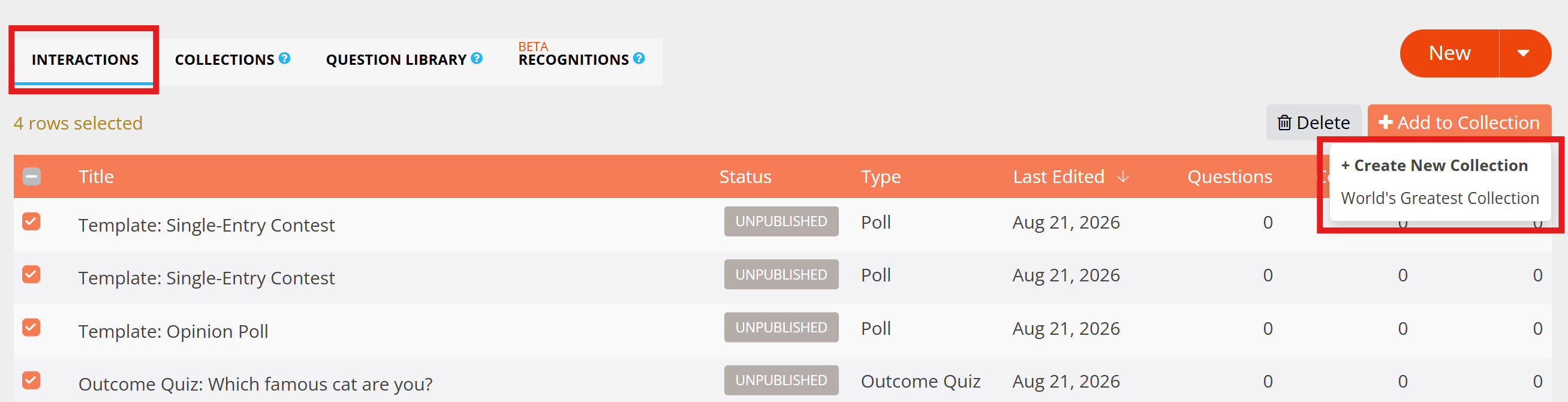Click the Last Edited sort arrow
1568x402 pixels.
pyautogui.click(x=1123, y=176)
